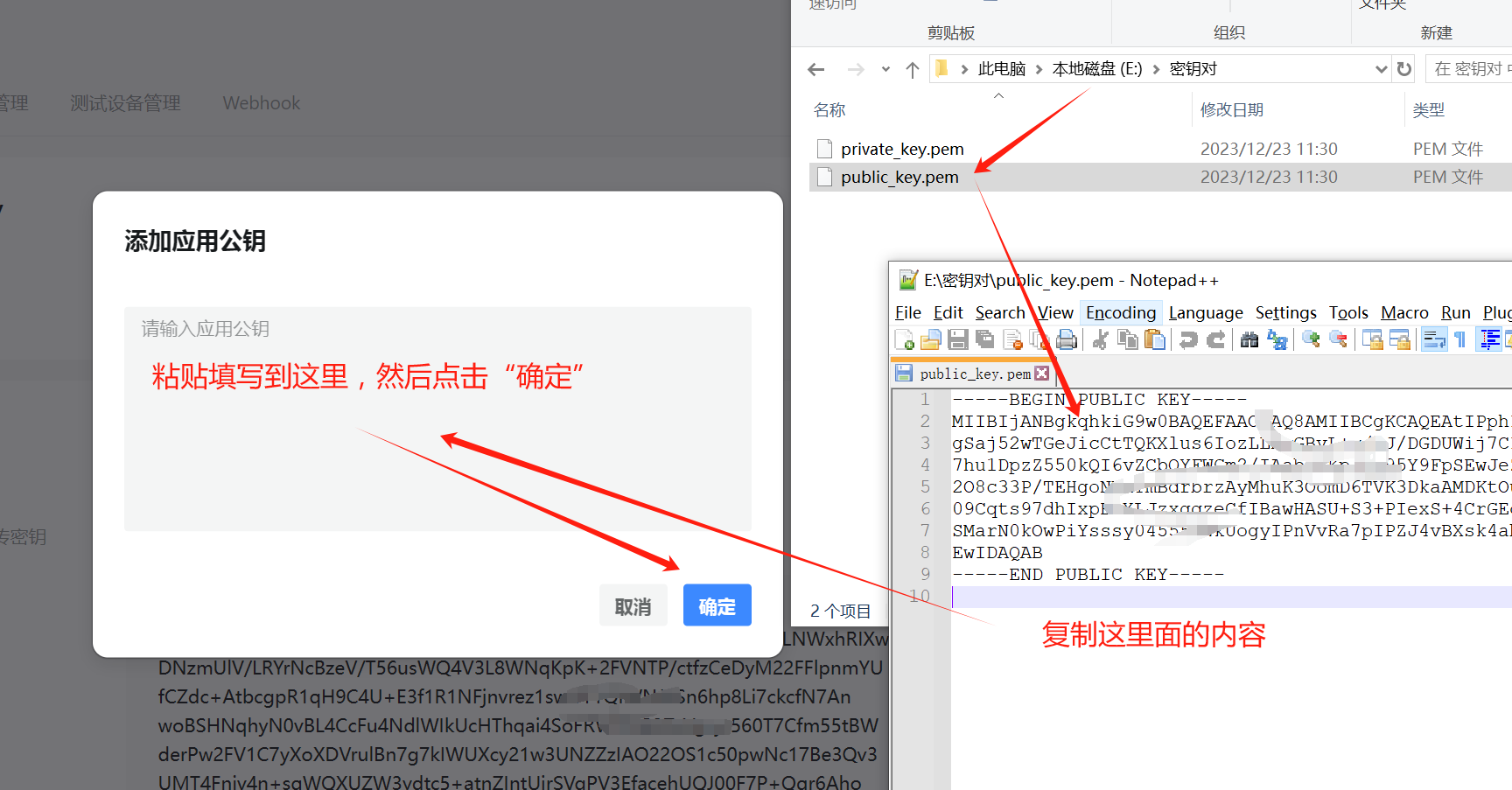Click Refresh icon next to address bar

pos(1404,69)
